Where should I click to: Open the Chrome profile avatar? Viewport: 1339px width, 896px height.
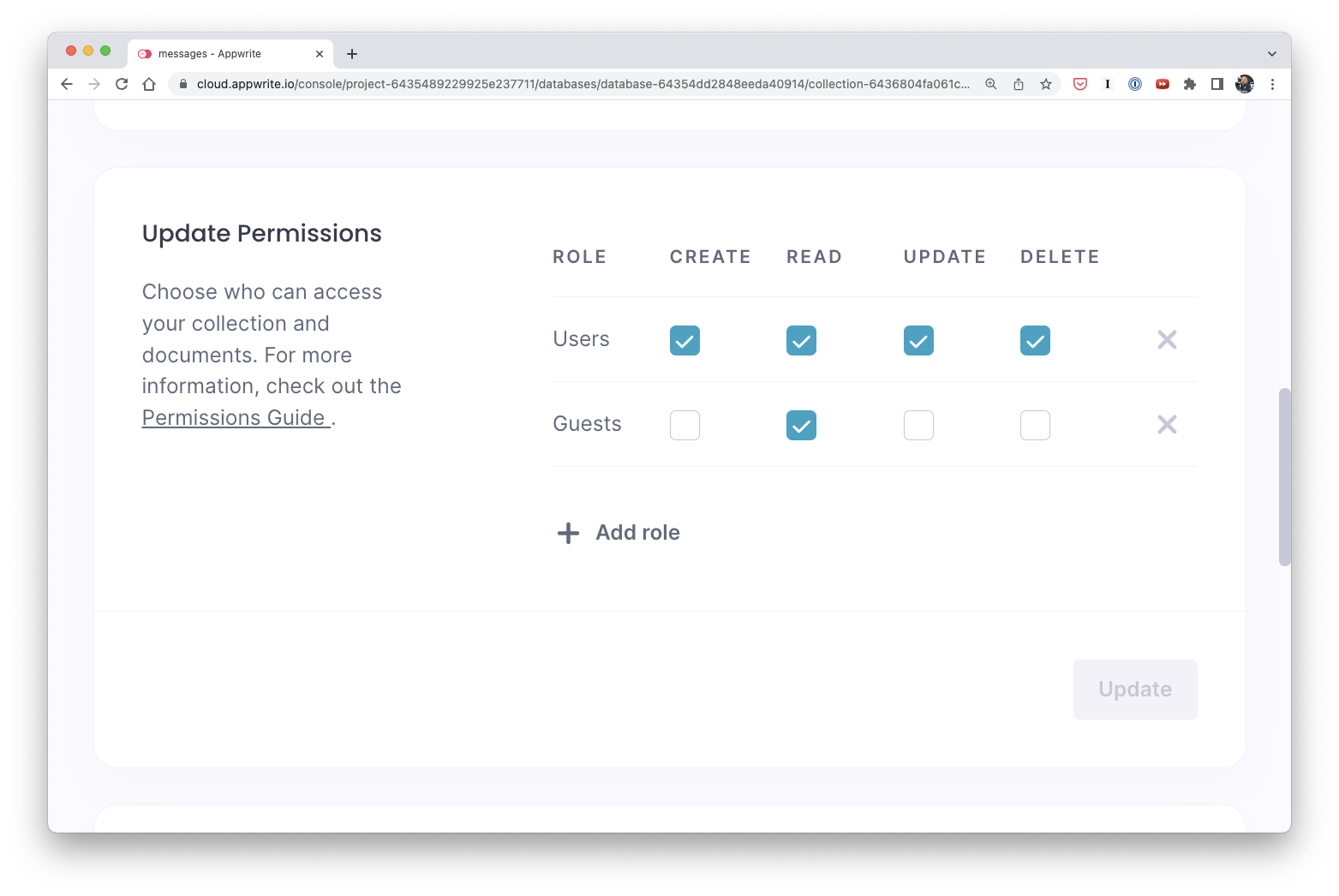1245,84
